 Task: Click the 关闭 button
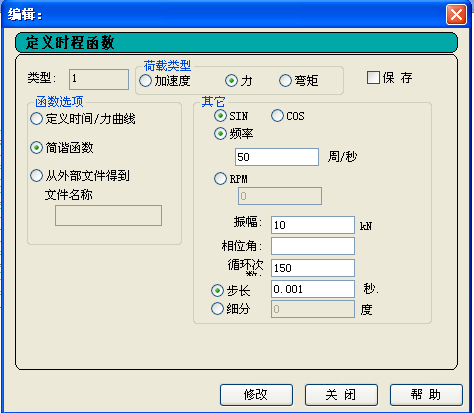pyautogui.click(x=341, y=395)
